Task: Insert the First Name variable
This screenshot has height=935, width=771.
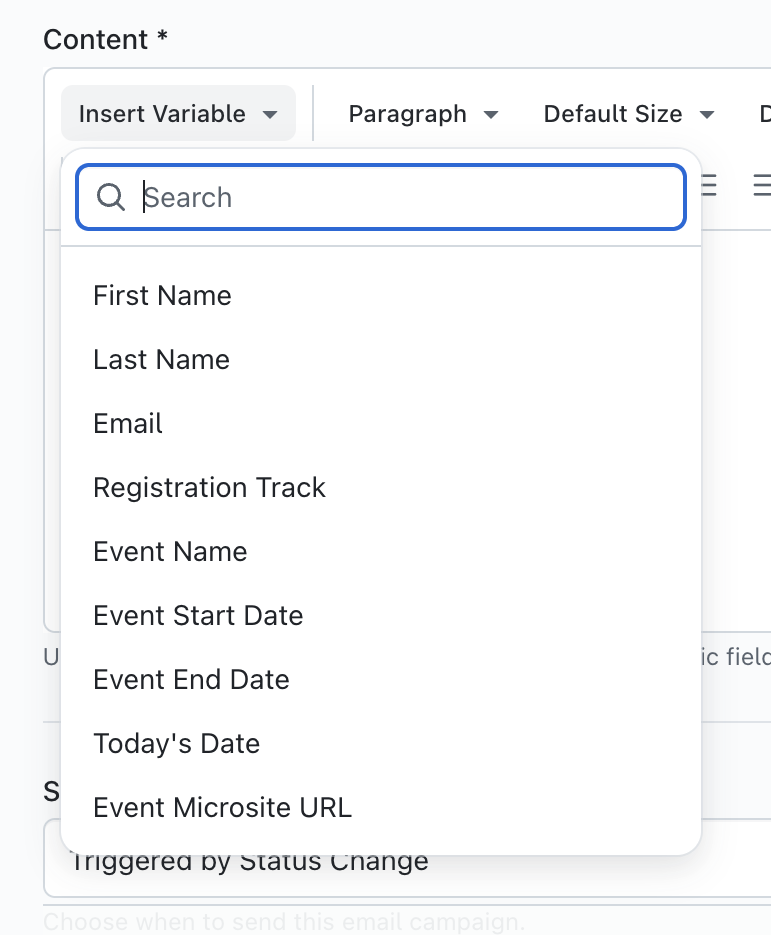Action: point(162,296)
